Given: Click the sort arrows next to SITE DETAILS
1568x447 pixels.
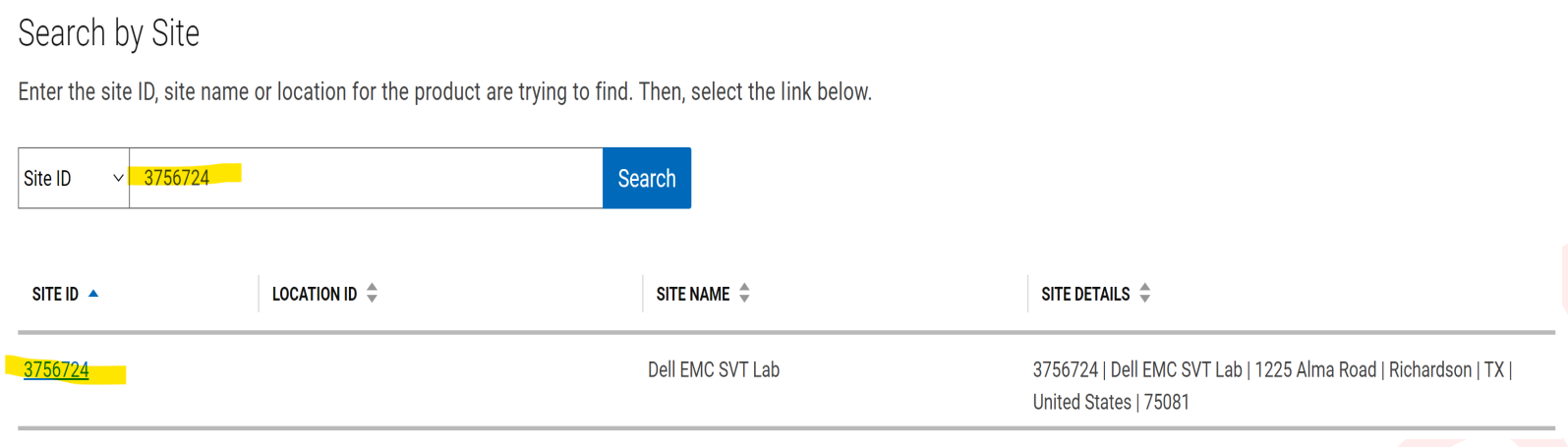Looking at the screenshot, I should (x=1144, y=294).
